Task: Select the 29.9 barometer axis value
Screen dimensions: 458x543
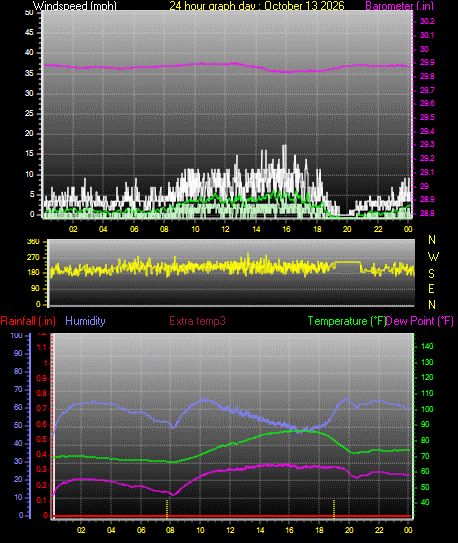Action: [427, 63]
